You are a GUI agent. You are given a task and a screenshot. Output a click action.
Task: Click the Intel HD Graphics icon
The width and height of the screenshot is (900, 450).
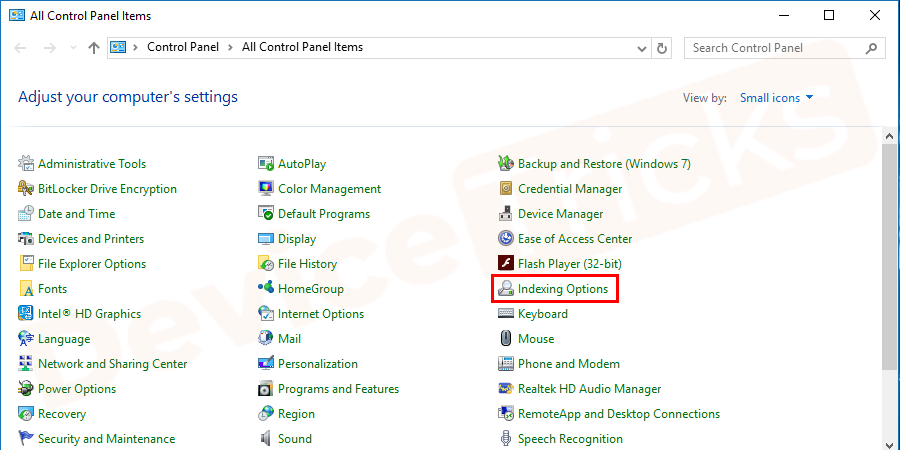(x=26, y=314)
